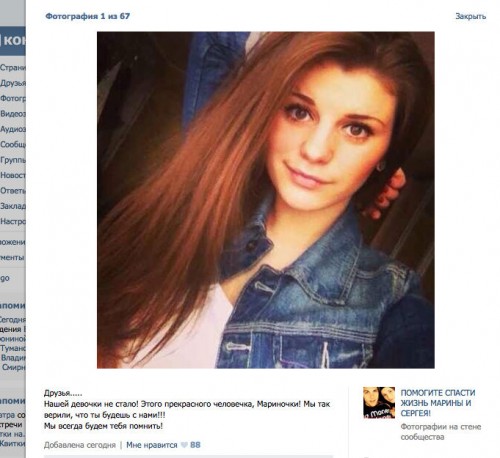Screen dimensions: 500x458
Task: Click the main photo to advance
Action: tap(266, 200)
